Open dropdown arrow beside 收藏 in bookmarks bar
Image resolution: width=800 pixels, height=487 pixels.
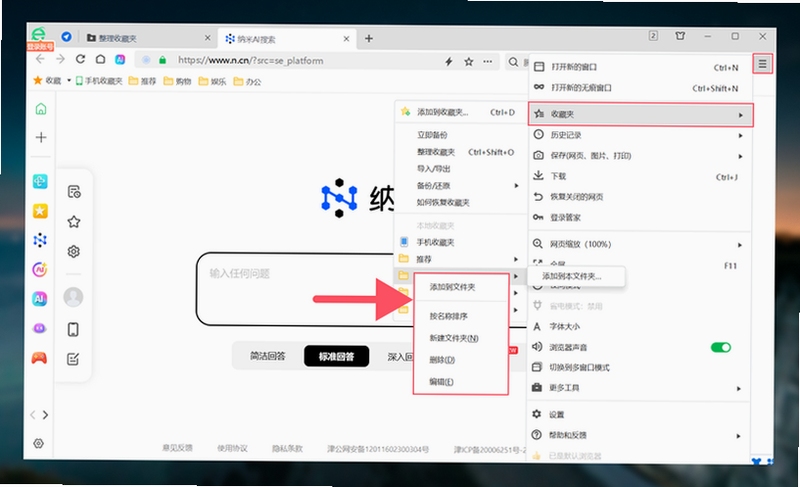[69, 81]
